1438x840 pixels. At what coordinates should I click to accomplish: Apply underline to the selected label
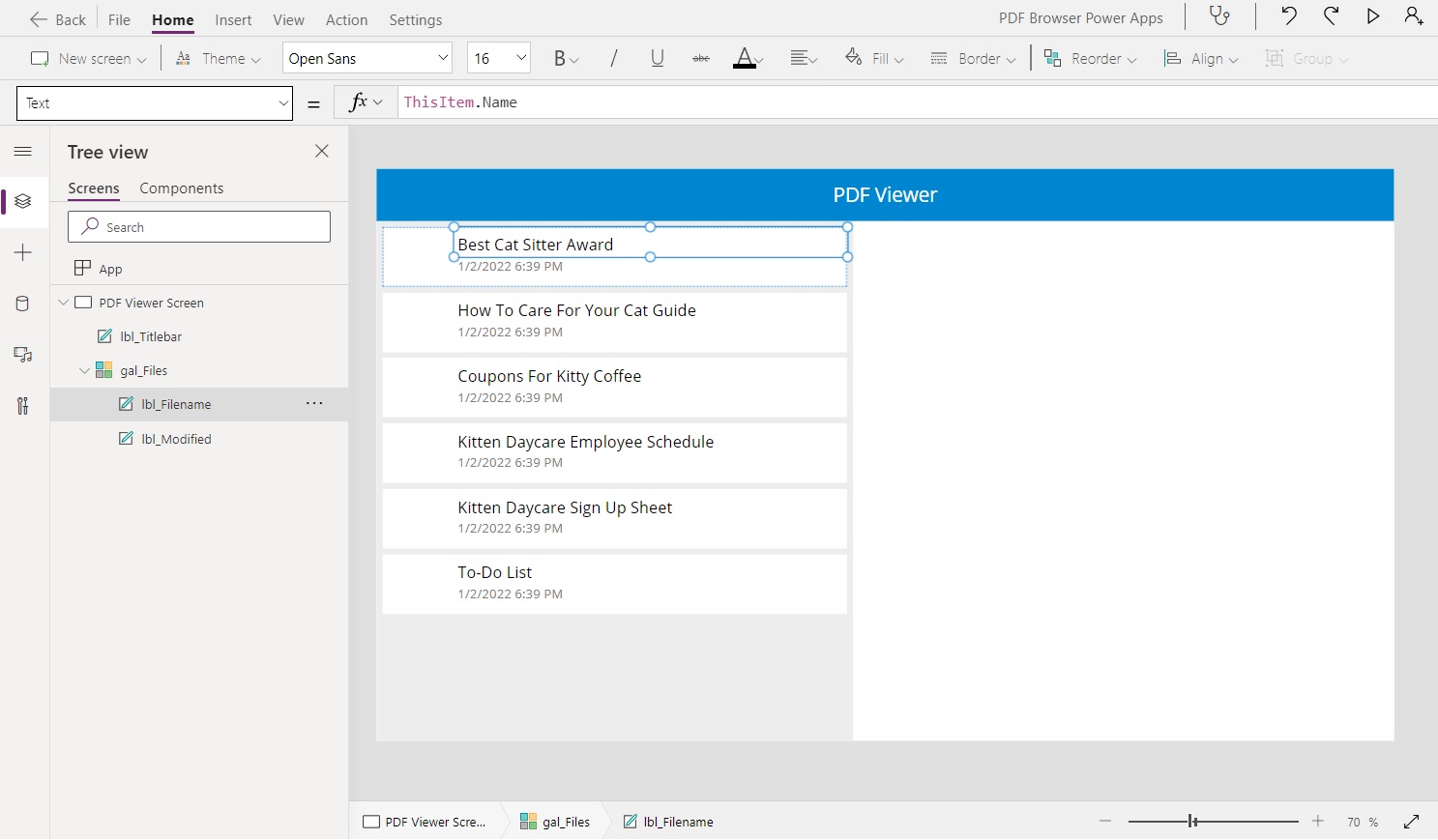click(x=657, y=58)
